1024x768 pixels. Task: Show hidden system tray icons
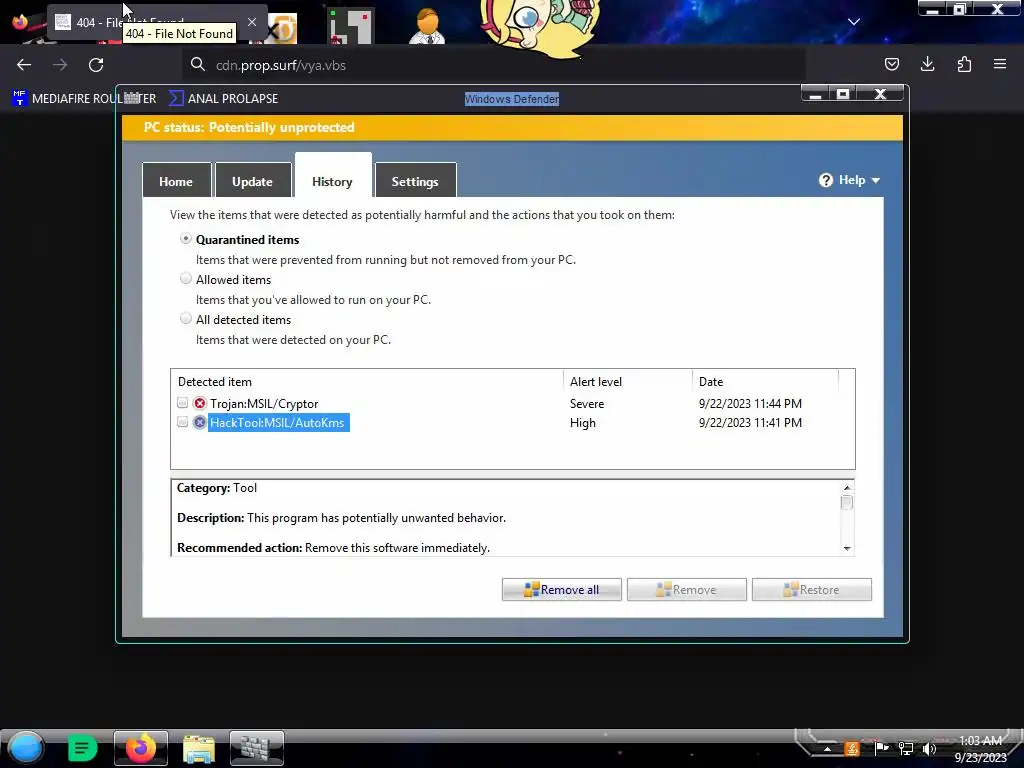pos(827,749)
